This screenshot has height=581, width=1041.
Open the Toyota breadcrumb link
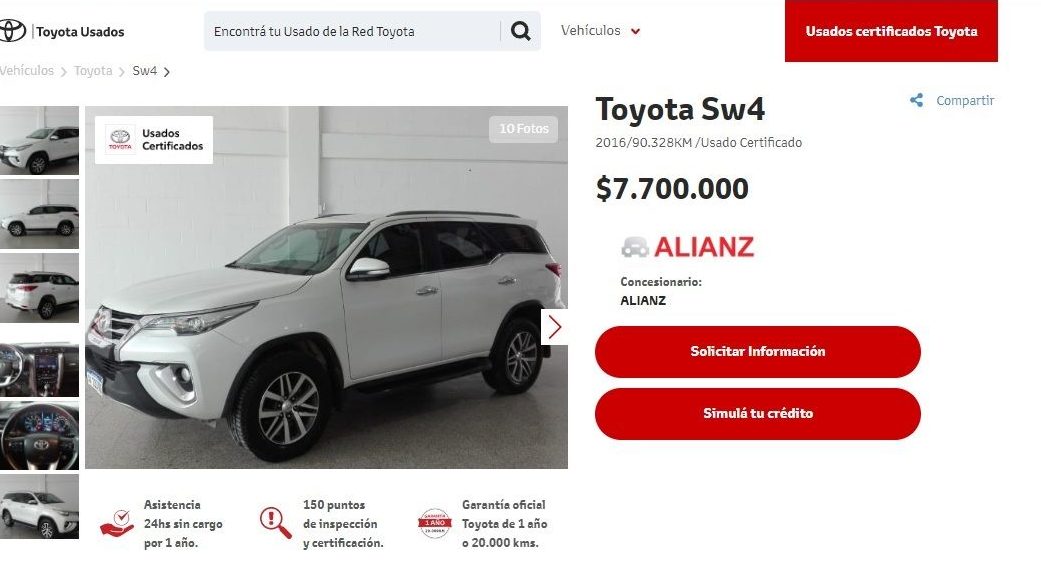pyautogui.click(x=93, y=70)
